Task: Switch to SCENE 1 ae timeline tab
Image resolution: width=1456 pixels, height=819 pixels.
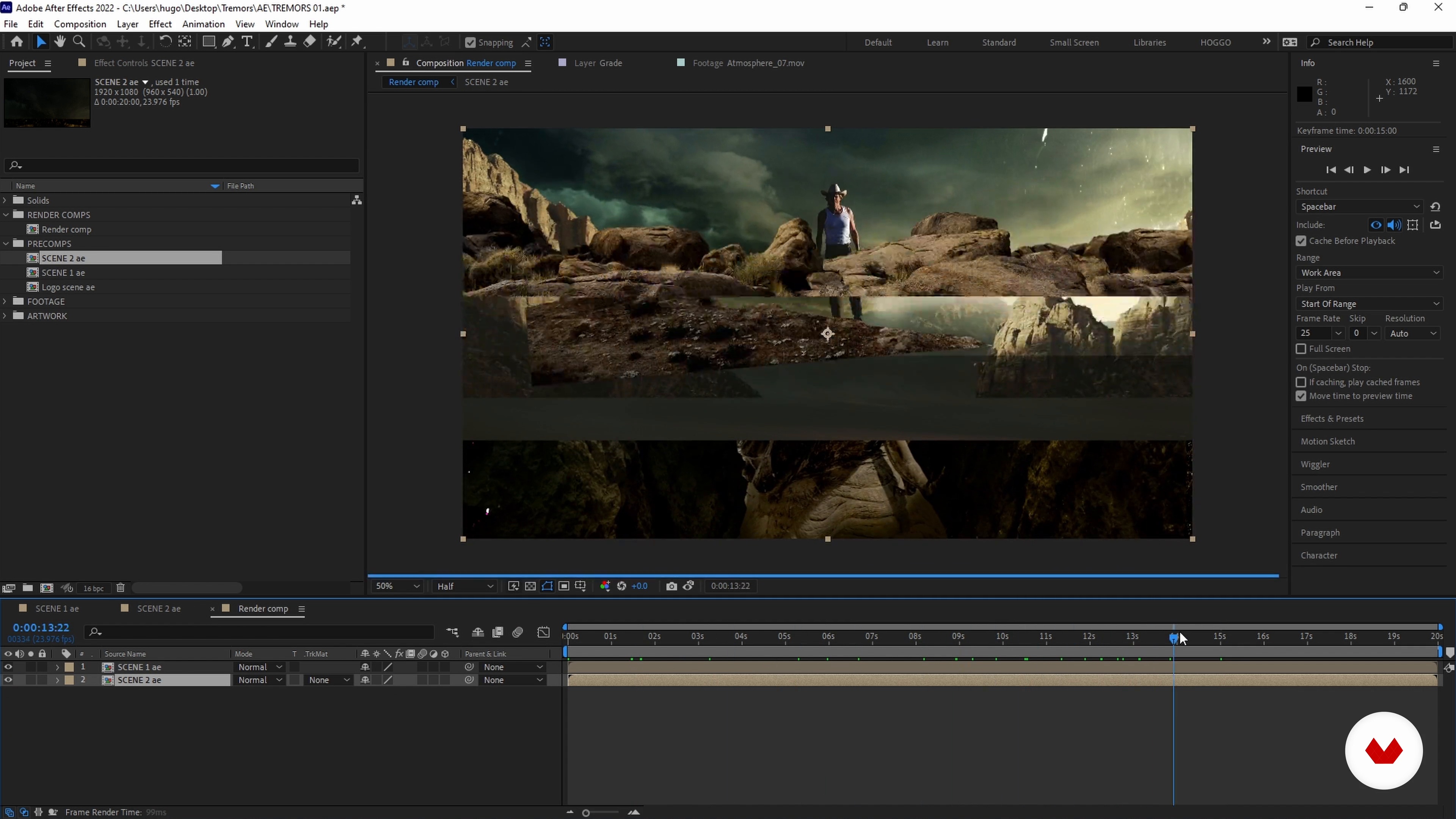Action: (57, 608)
